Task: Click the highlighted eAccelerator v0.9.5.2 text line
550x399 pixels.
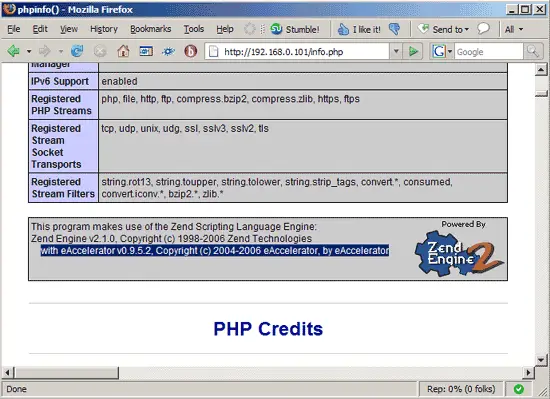Action: pos(215,251)
